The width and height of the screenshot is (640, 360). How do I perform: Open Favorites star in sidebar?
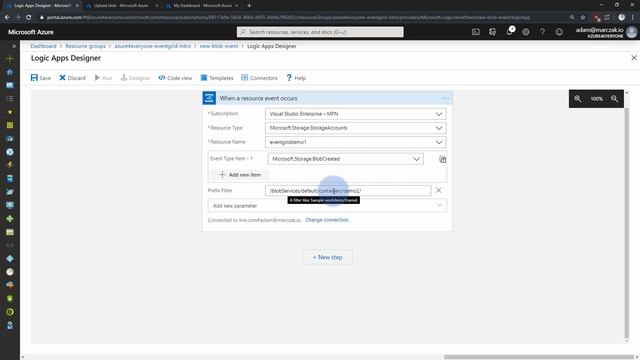[10, 112]
